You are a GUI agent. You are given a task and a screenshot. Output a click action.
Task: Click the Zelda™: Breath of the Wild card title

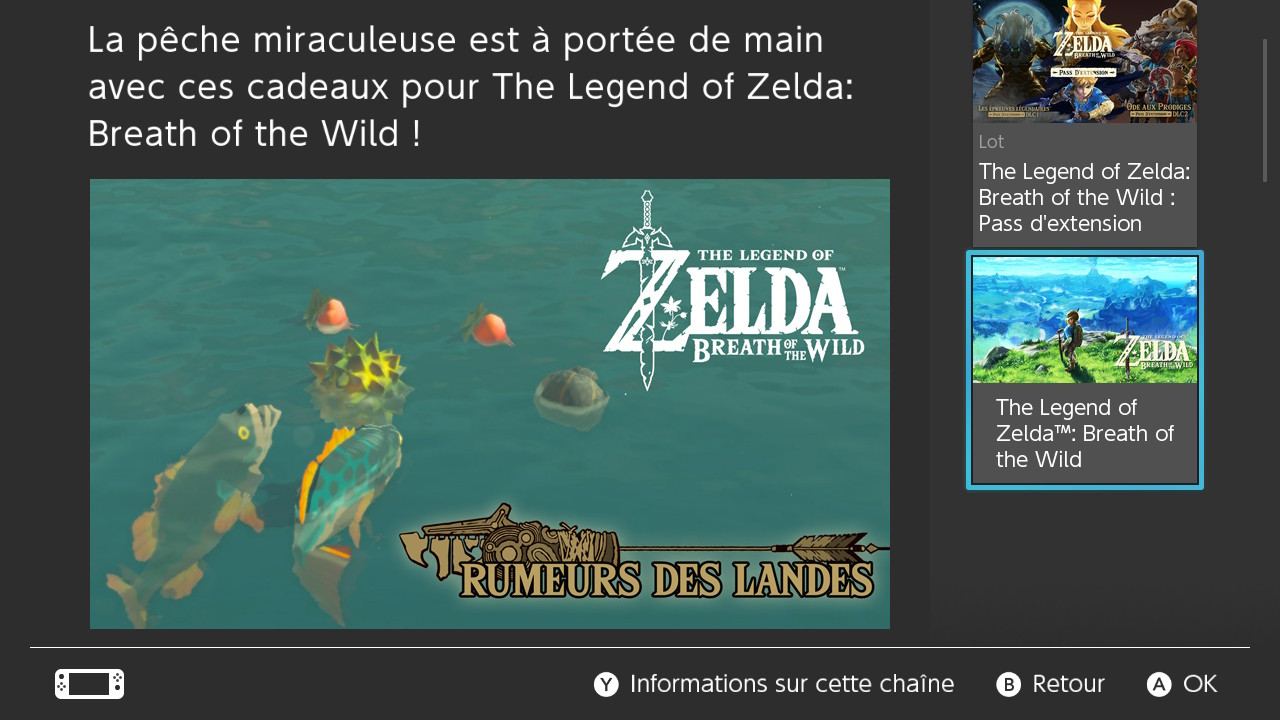(x=1085, y=433)
